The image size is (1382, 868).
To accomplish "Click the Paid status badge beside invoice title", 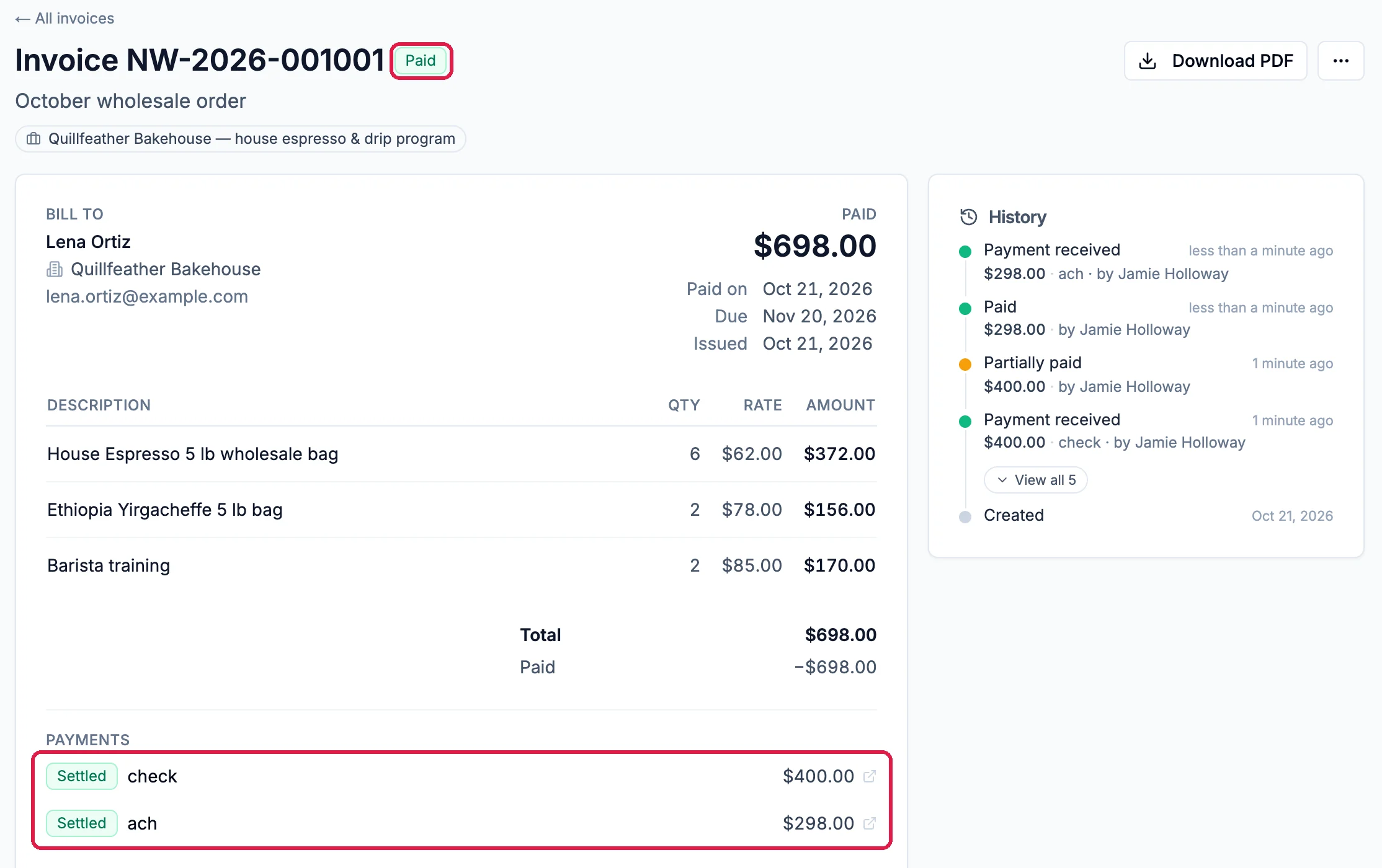I will click(421, 61).
